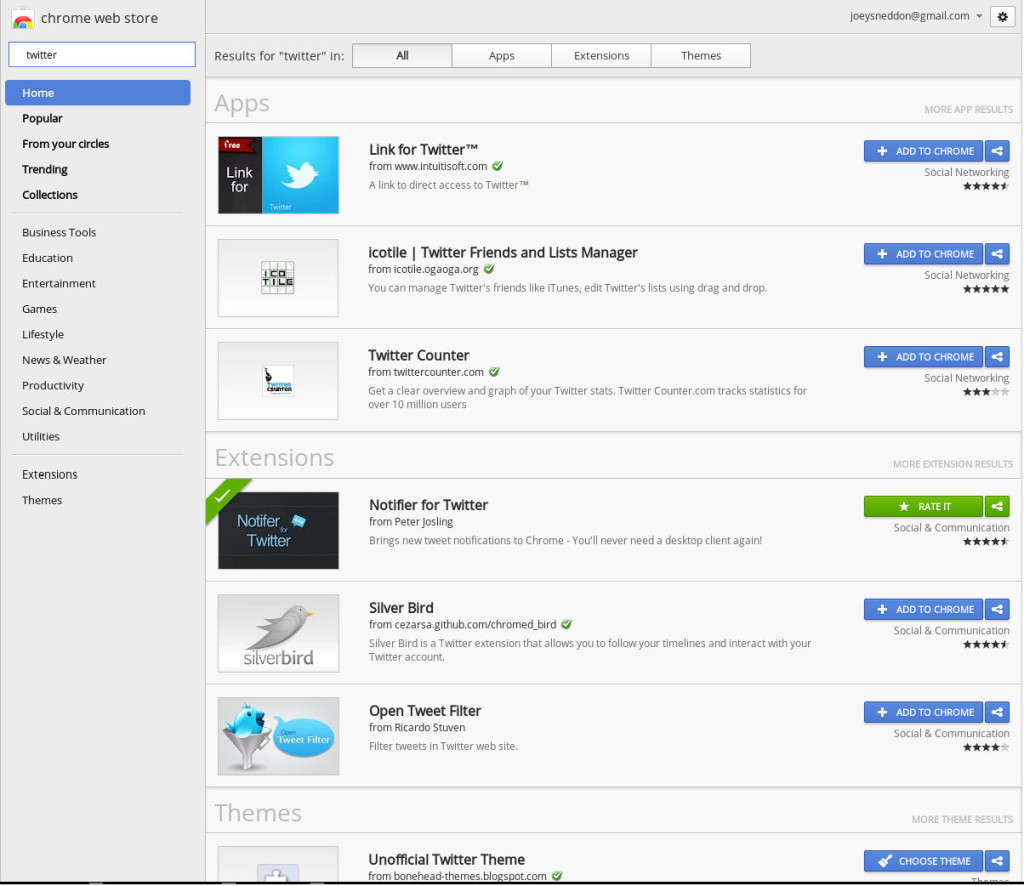
Task: Add Link for Twitter to Chrome
Action: (x=923, y=151)
